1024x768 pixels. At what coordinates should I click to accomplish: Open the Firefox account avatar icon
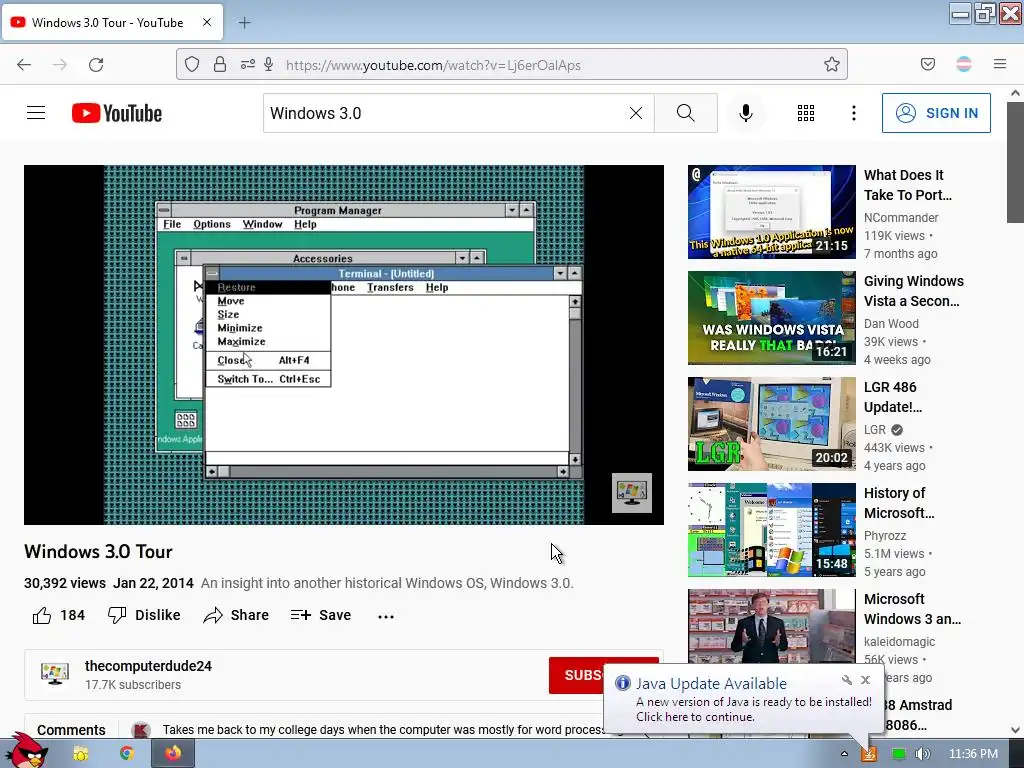964,64
